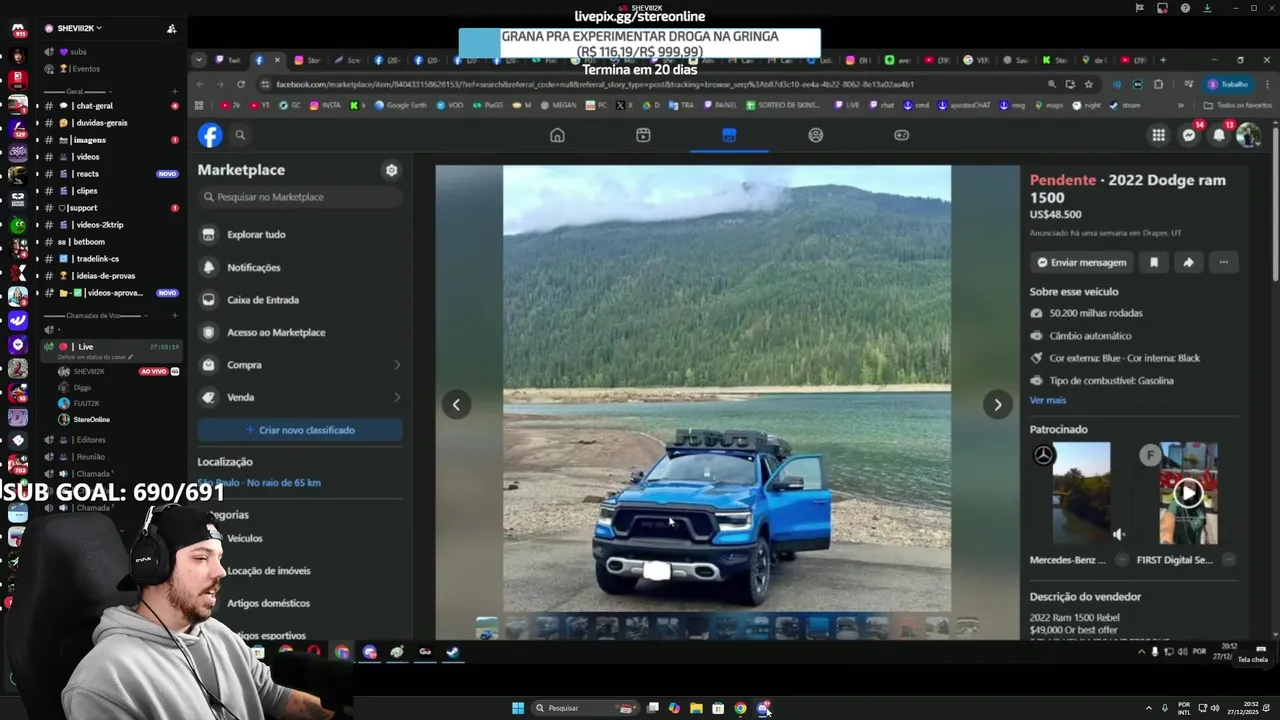The height and width of the screenshot is (720, 1280).
Task: Open browser tab search dropdown arrow
Action: point(199,60)
